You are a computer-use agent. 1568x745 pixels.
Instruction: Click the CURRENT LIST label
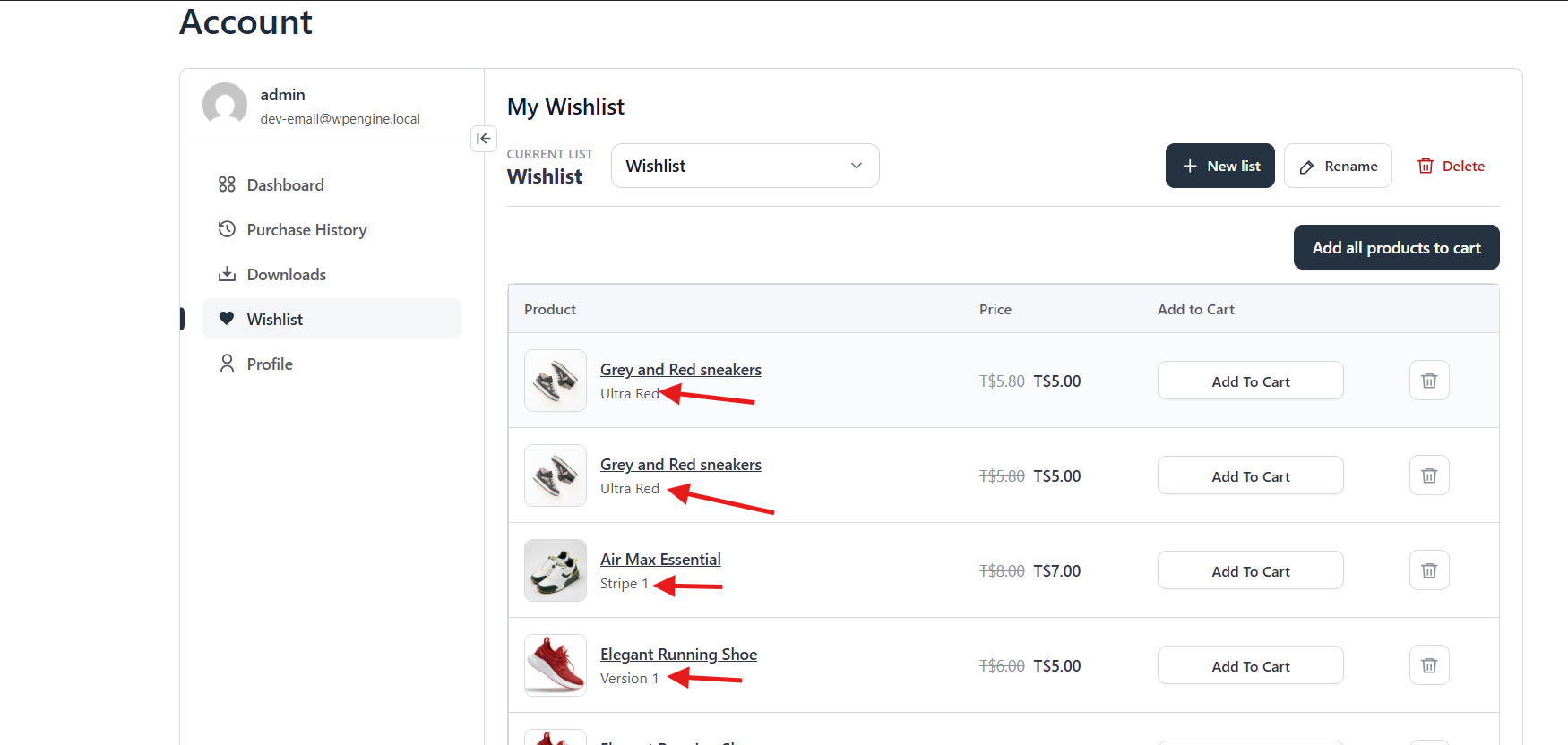(550, 154)
